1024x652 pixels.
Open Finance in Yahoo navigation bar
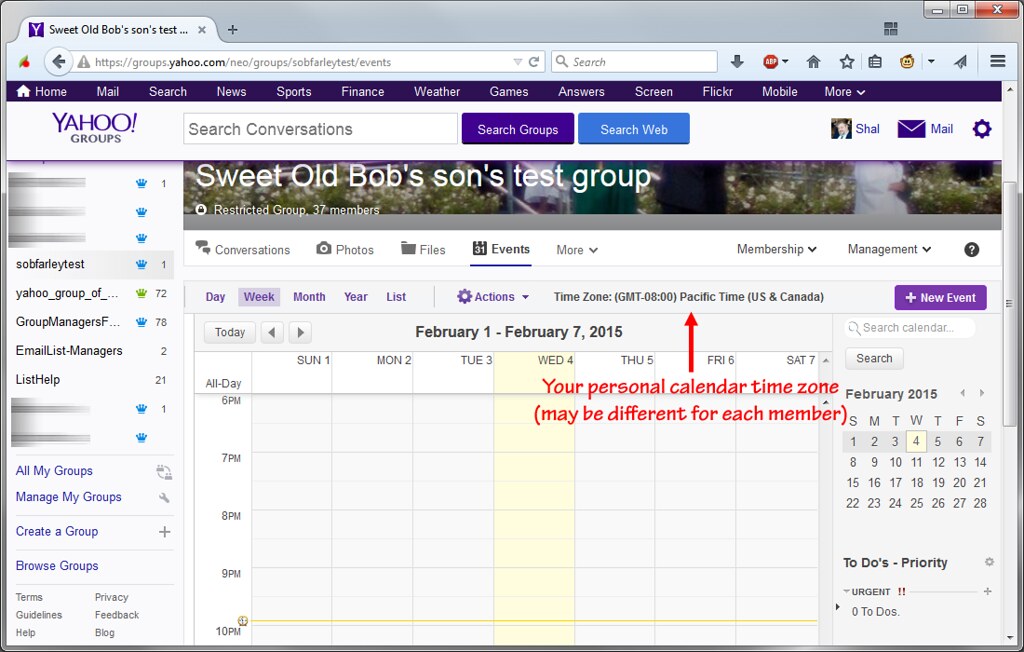(x=362, y=91)
